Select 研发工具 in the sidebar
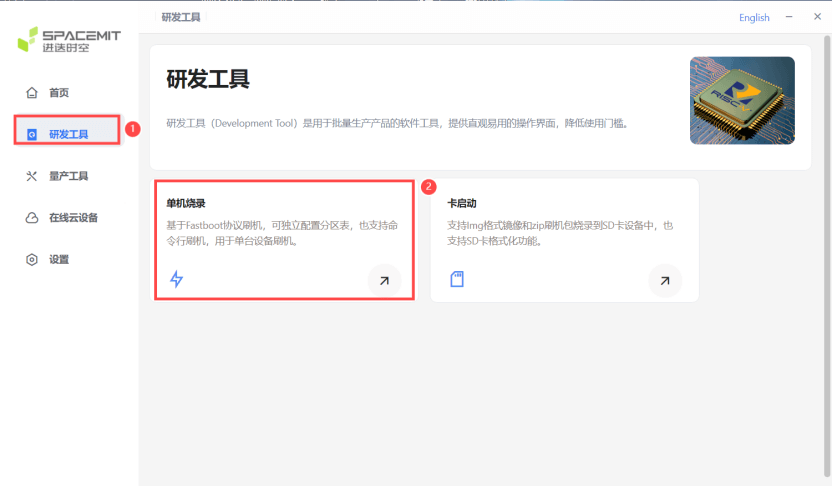This screenshot has height=486, width=832. 68,134
